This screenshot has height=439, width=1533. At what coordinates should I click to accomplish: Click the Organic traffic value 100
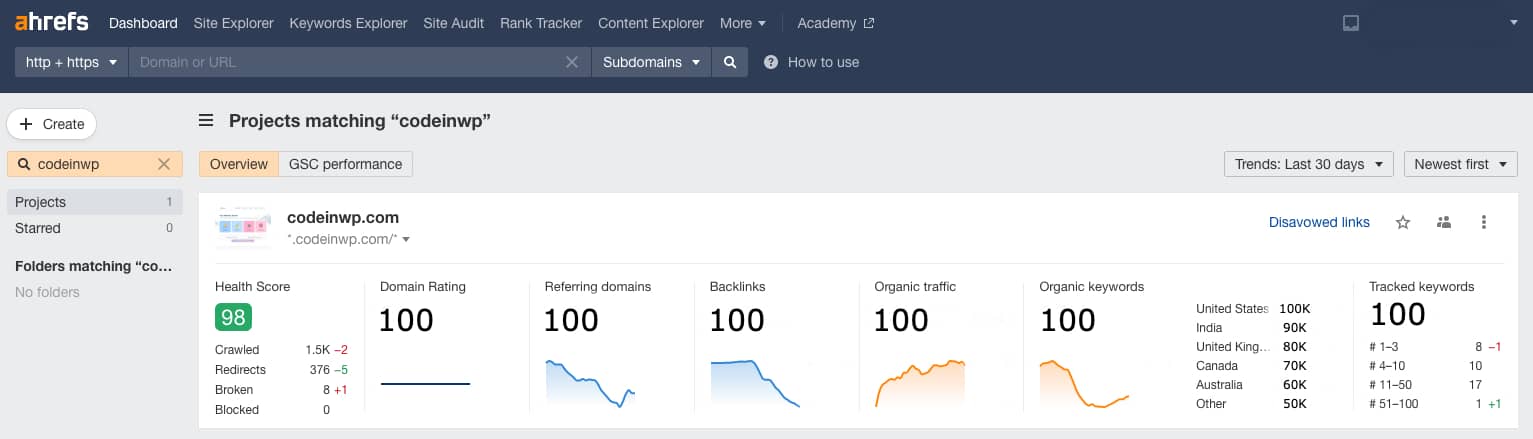tap(901, 320)
